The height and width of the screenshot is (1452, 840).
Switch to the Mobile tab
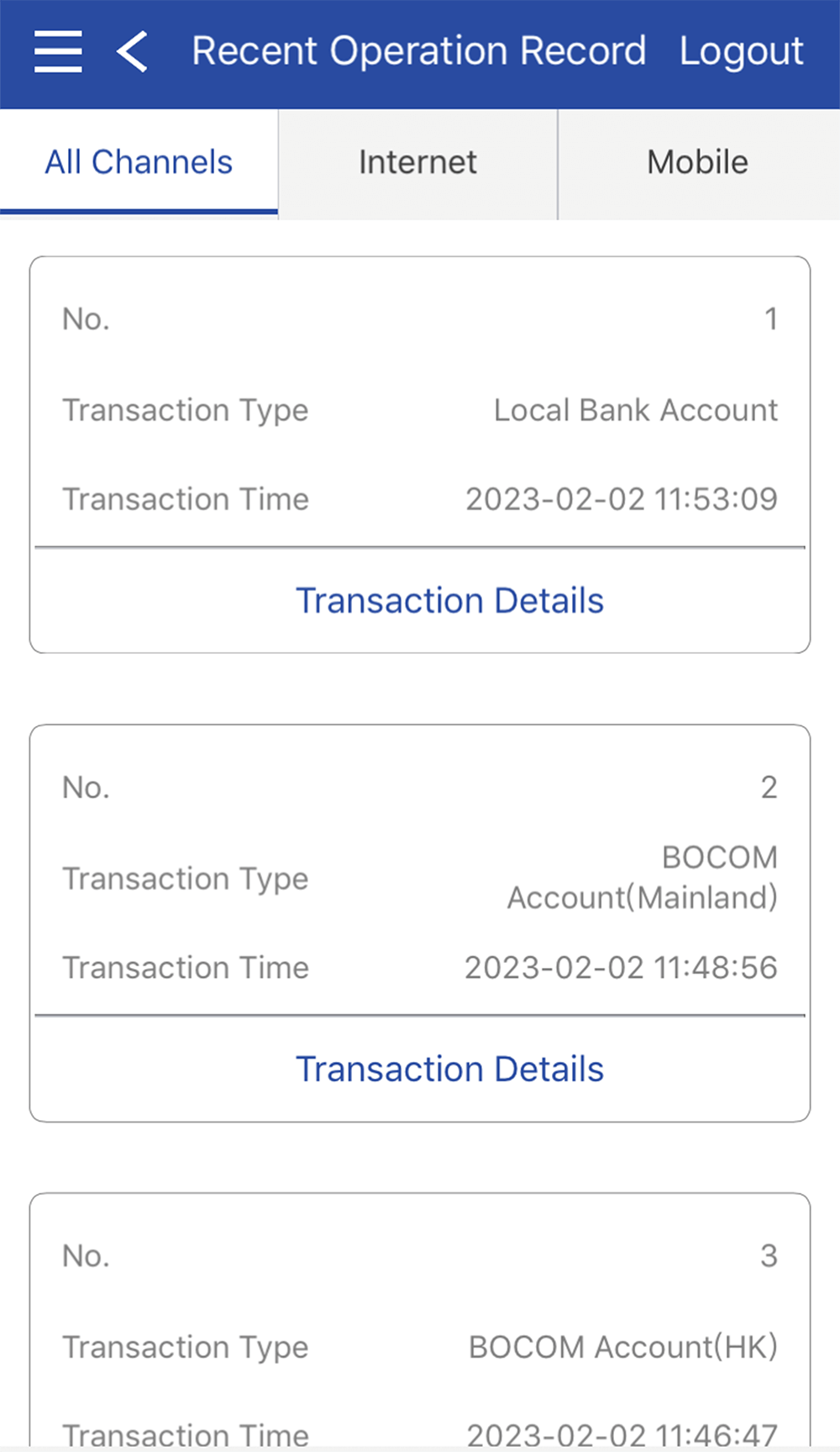coord(697,162)
